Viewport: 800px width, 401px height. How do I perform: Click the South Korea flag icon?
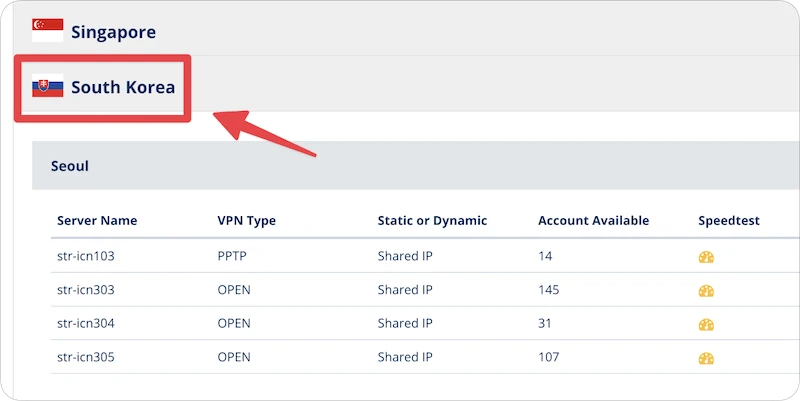47,86
